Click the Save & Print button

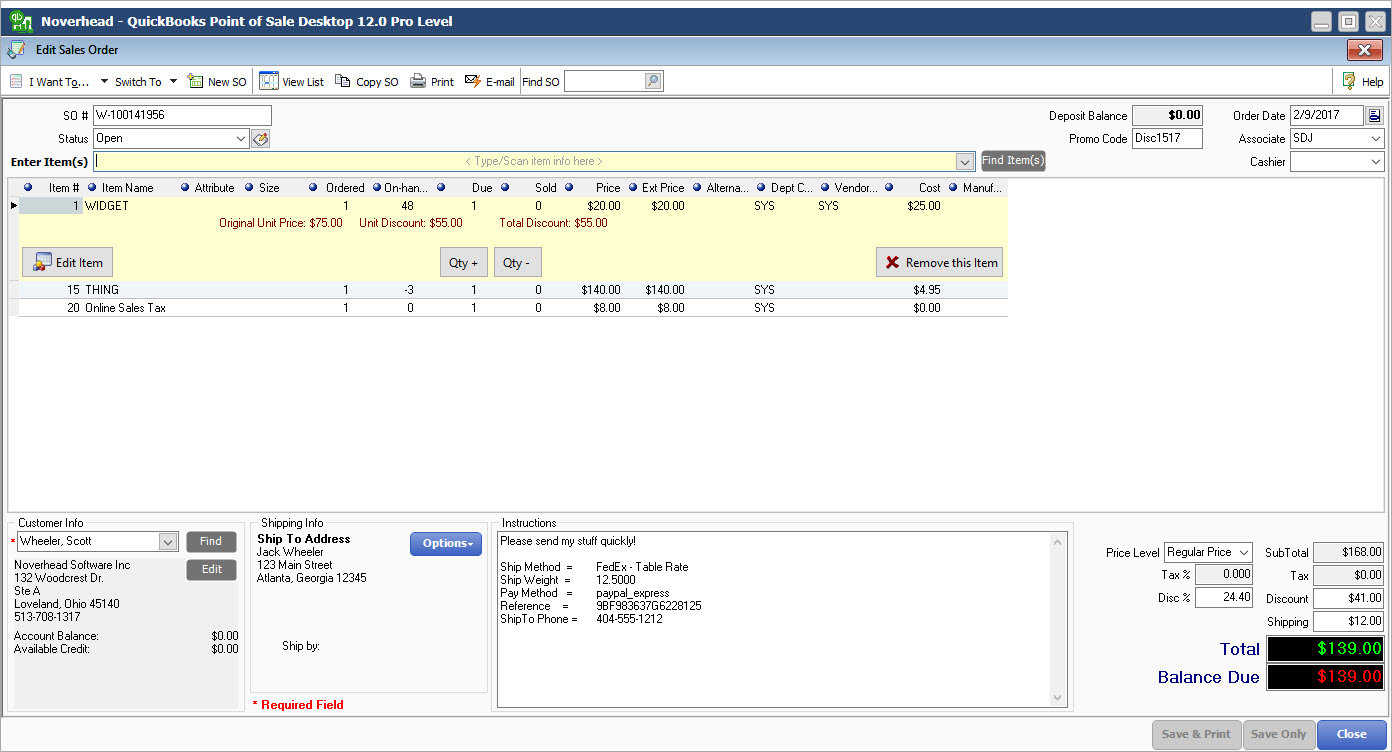1196,734
